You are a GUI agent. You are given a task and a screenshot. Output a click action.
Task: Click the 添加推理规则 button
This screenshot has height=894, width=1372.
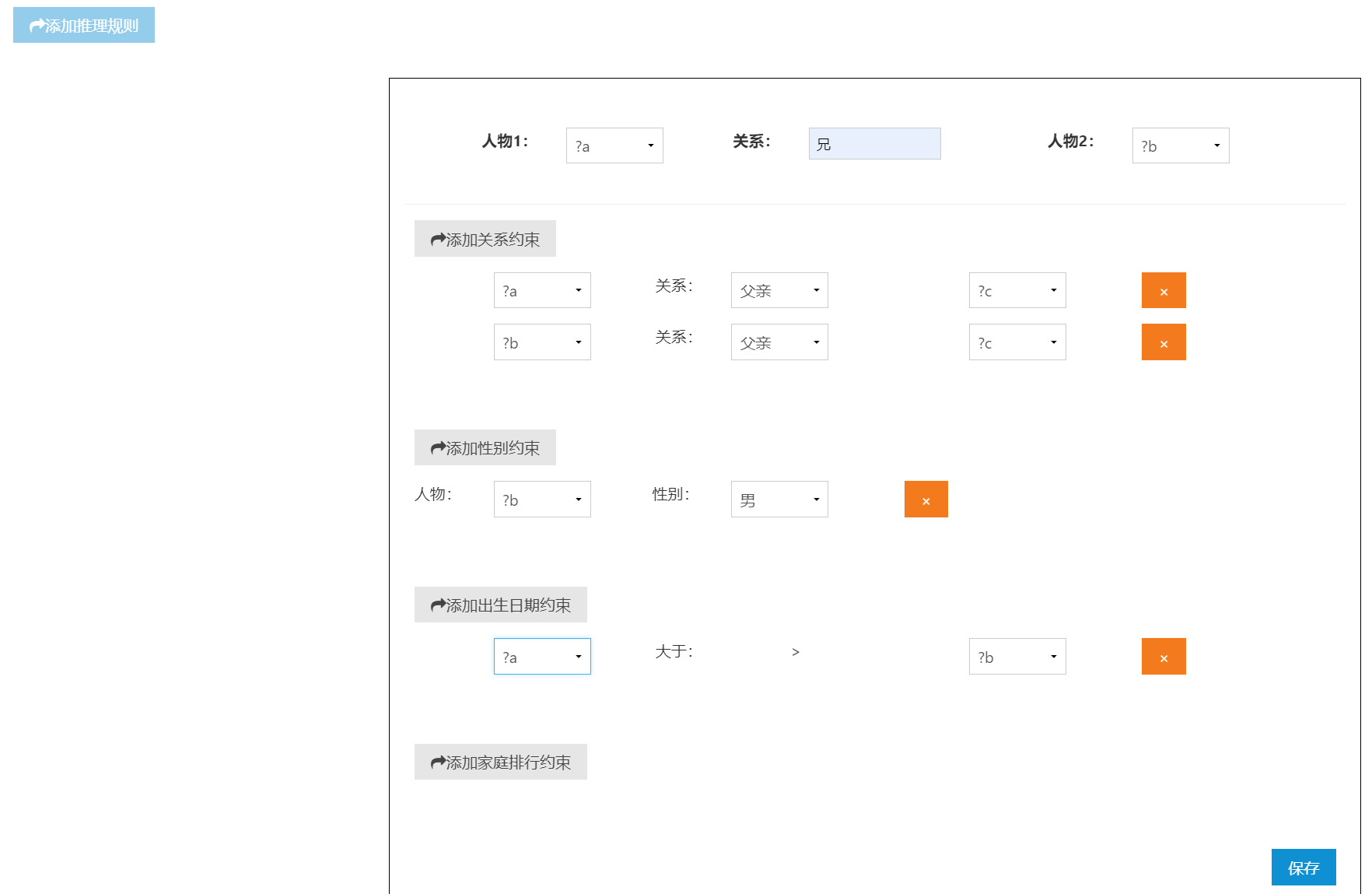pyautogui.click(x=84, y=25)
